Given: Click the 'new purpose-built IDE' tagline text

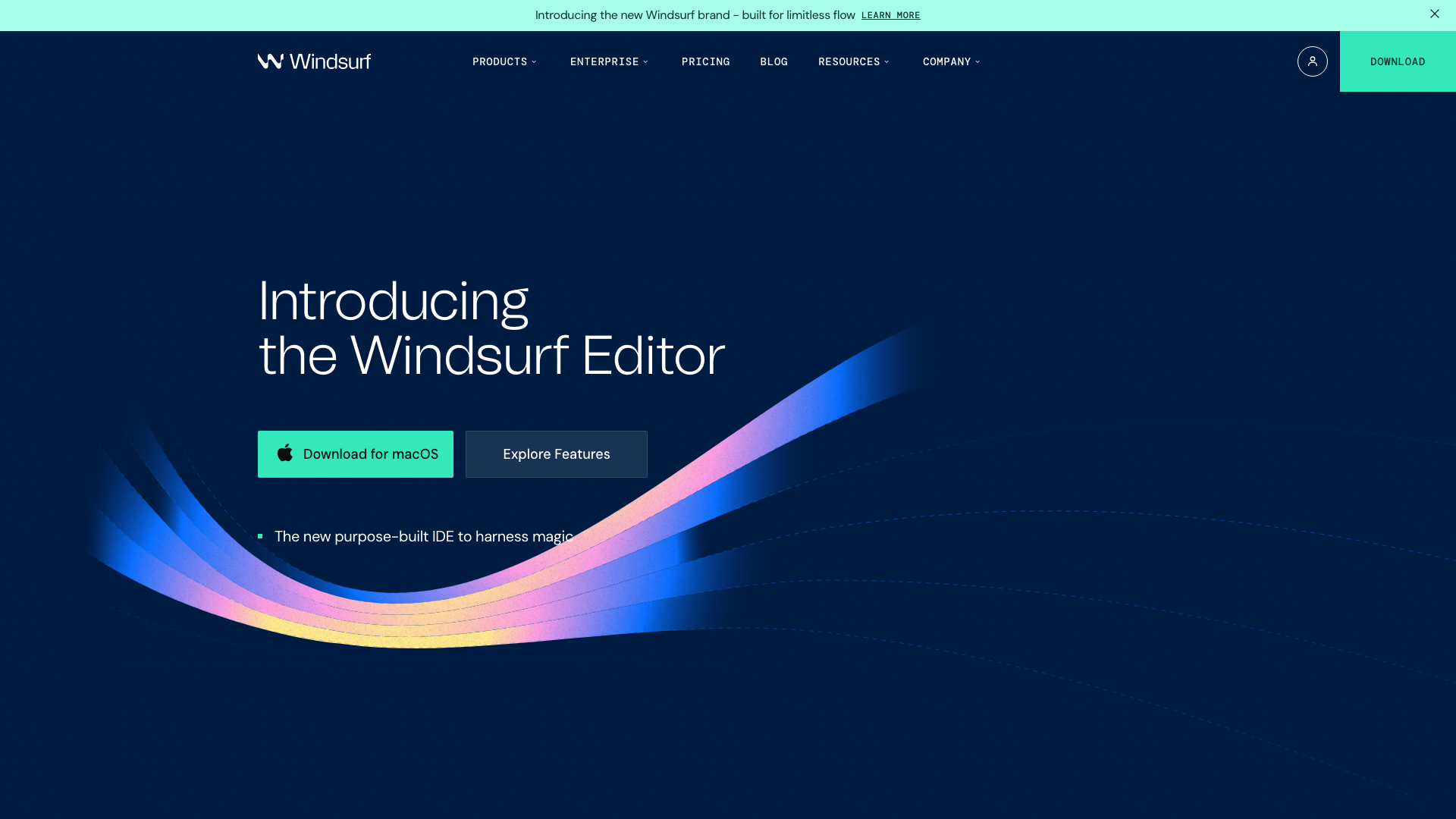Looking at the screenshot, I should (x=423, y=537).
